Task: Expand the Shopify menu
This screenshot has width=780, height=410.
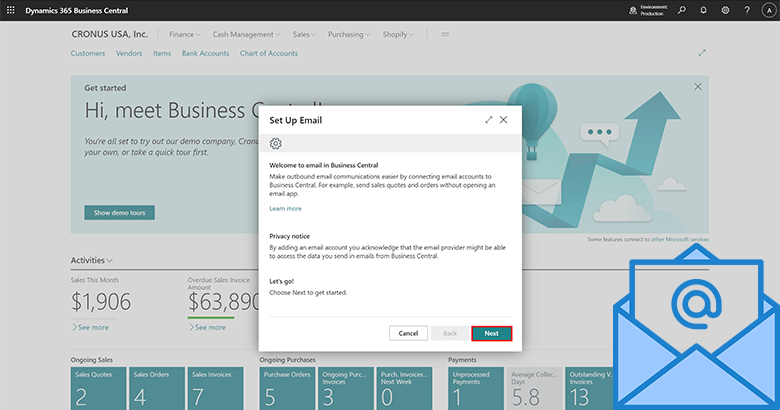Action: pyautogui.click(x=398, y=34)
